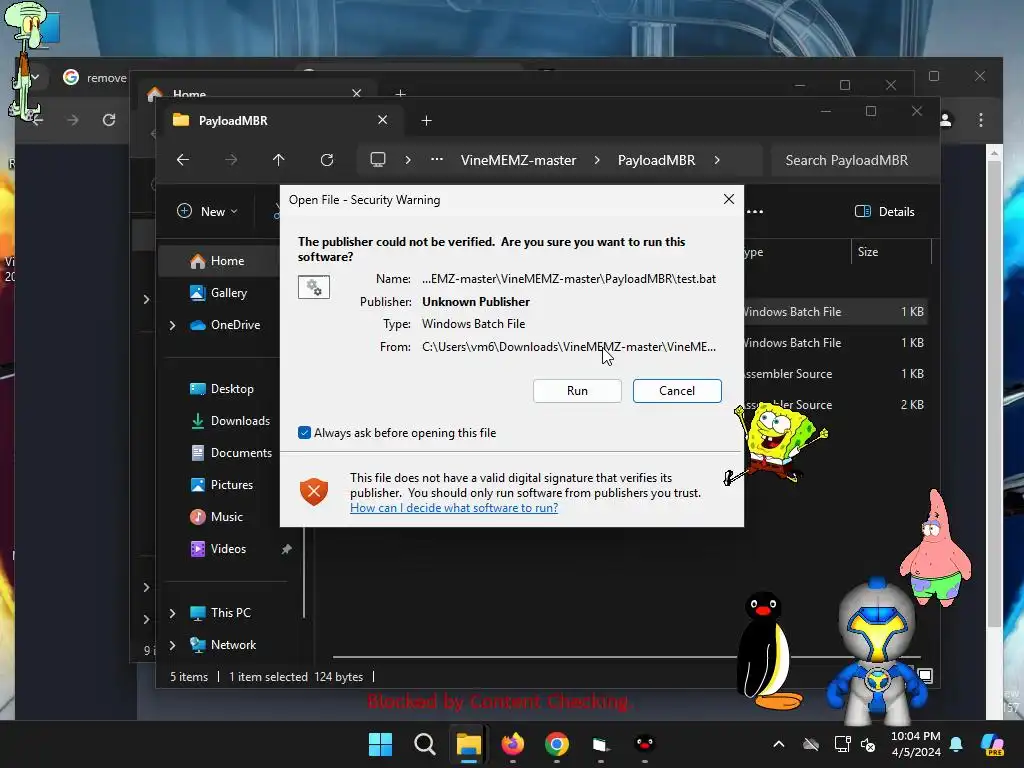Show hidden path ellipsis in address bar
The image size is (1024, 768).
click(x=437, y=160)
